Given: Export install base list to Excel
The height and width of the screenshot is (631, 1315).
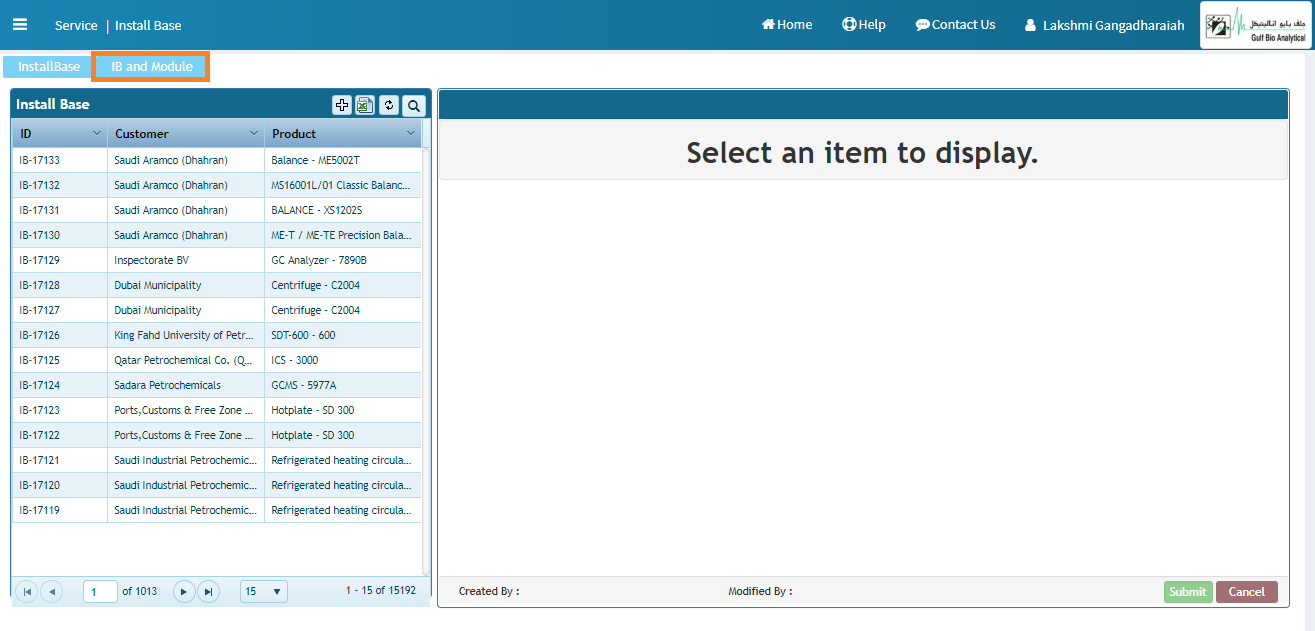Looking at the screenshot, I should tap(365, 105).
